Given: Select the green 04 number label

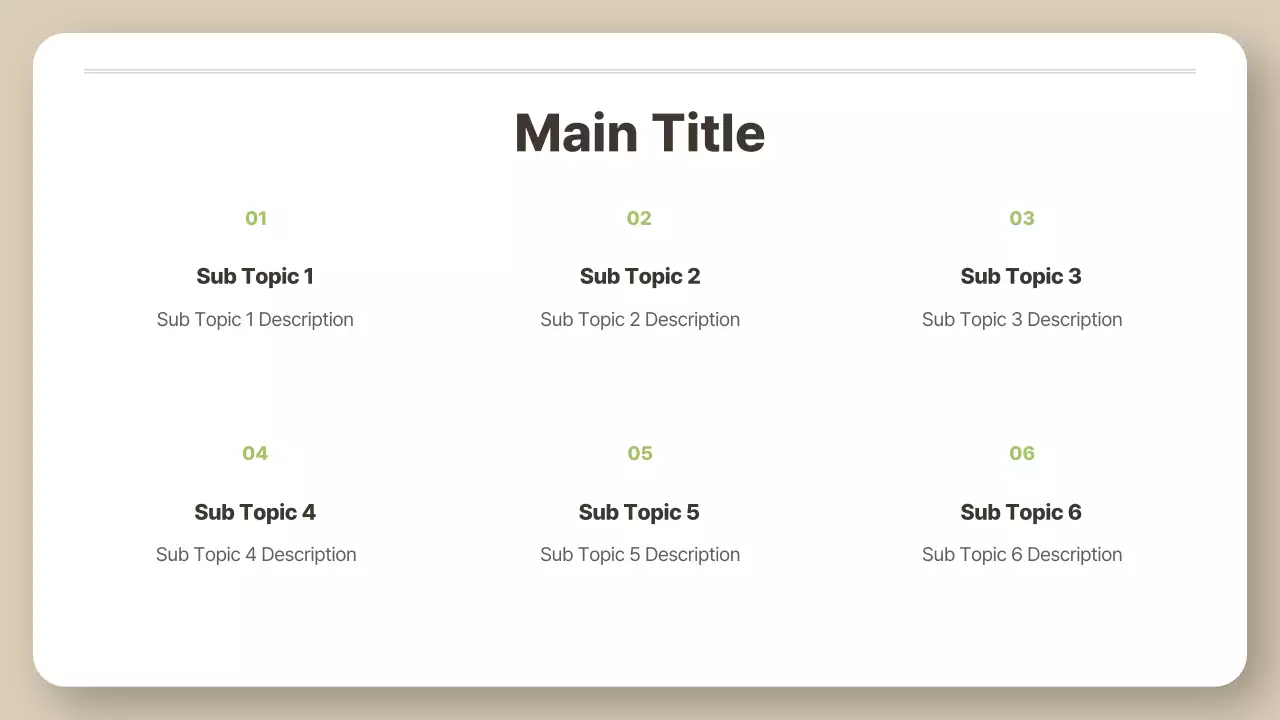Looking at the screenshot, I should [255, 454].
